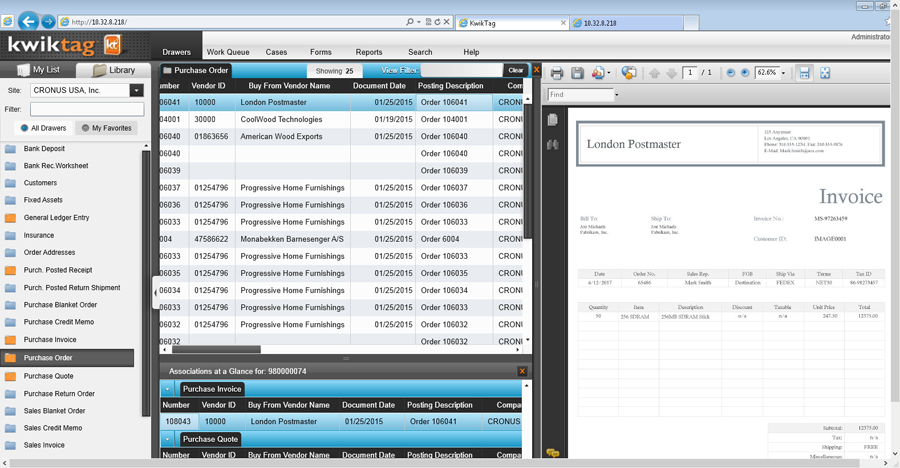Zoom out with the minus icon
The height and width of the screenshot is (468, 900).
731,73
